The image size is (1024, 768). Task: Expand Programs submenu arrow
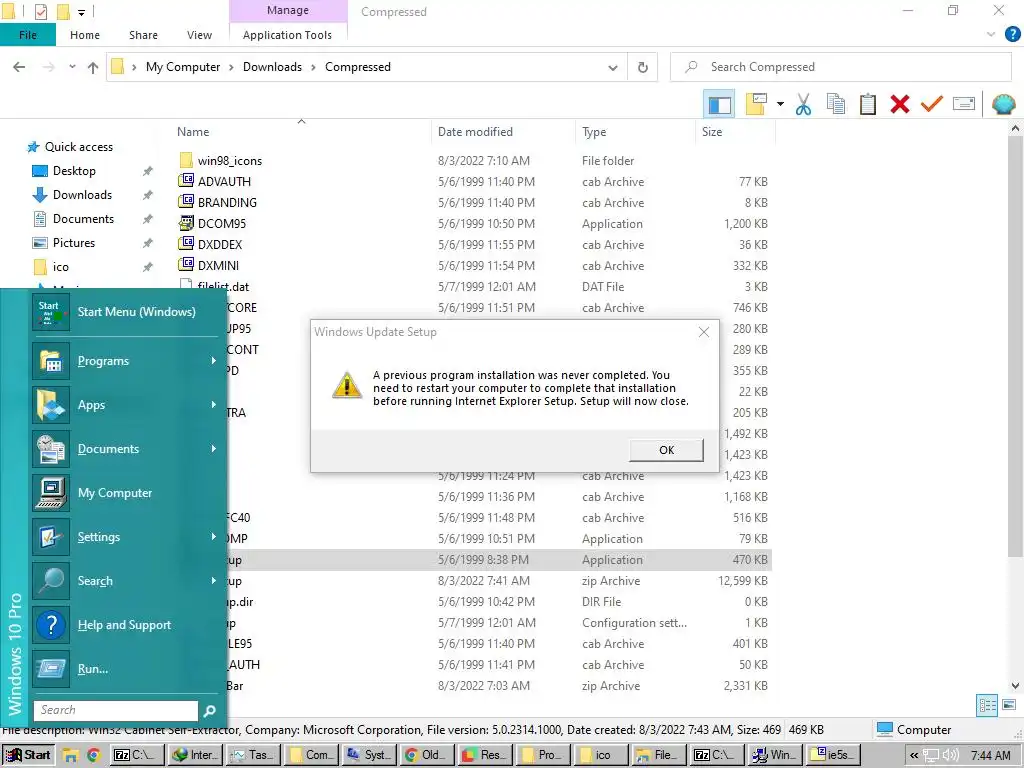[213, 360]
